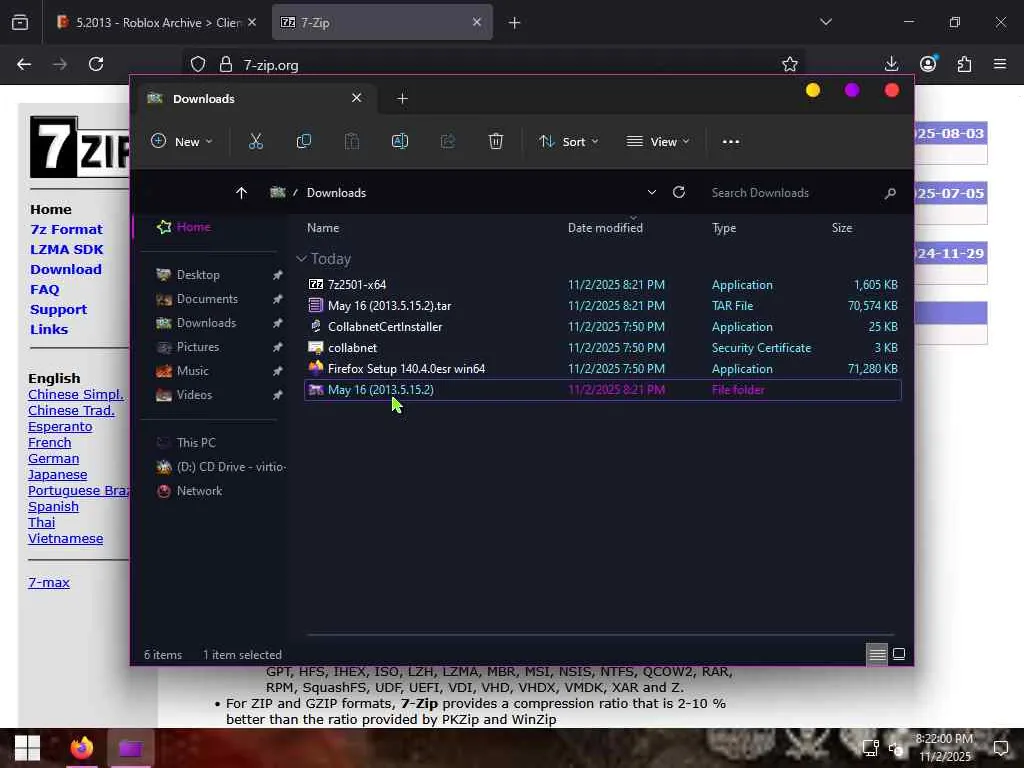This screenshot has height=768, width=1024.
Task: Open Firefox View icon at far left of the tab bar
Action: point(20,23)
